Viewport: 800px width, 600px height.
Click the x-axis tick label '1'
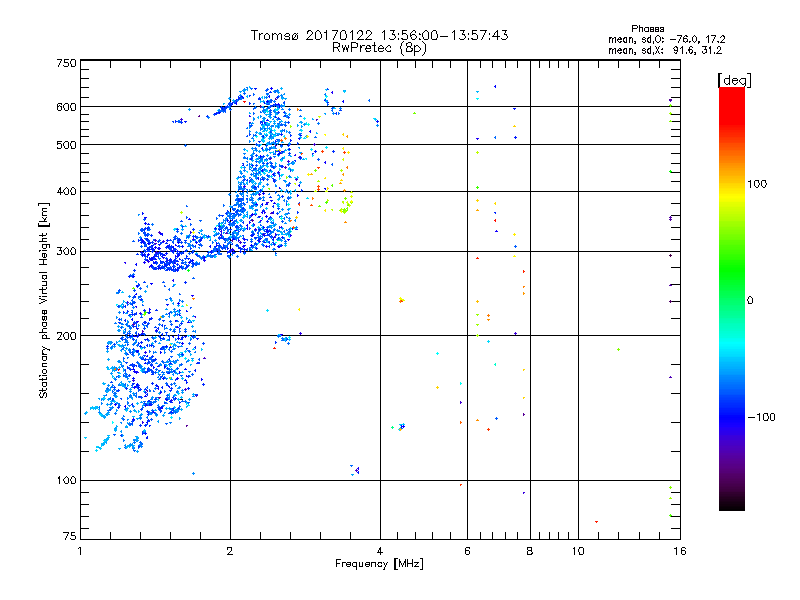(80, 551)
